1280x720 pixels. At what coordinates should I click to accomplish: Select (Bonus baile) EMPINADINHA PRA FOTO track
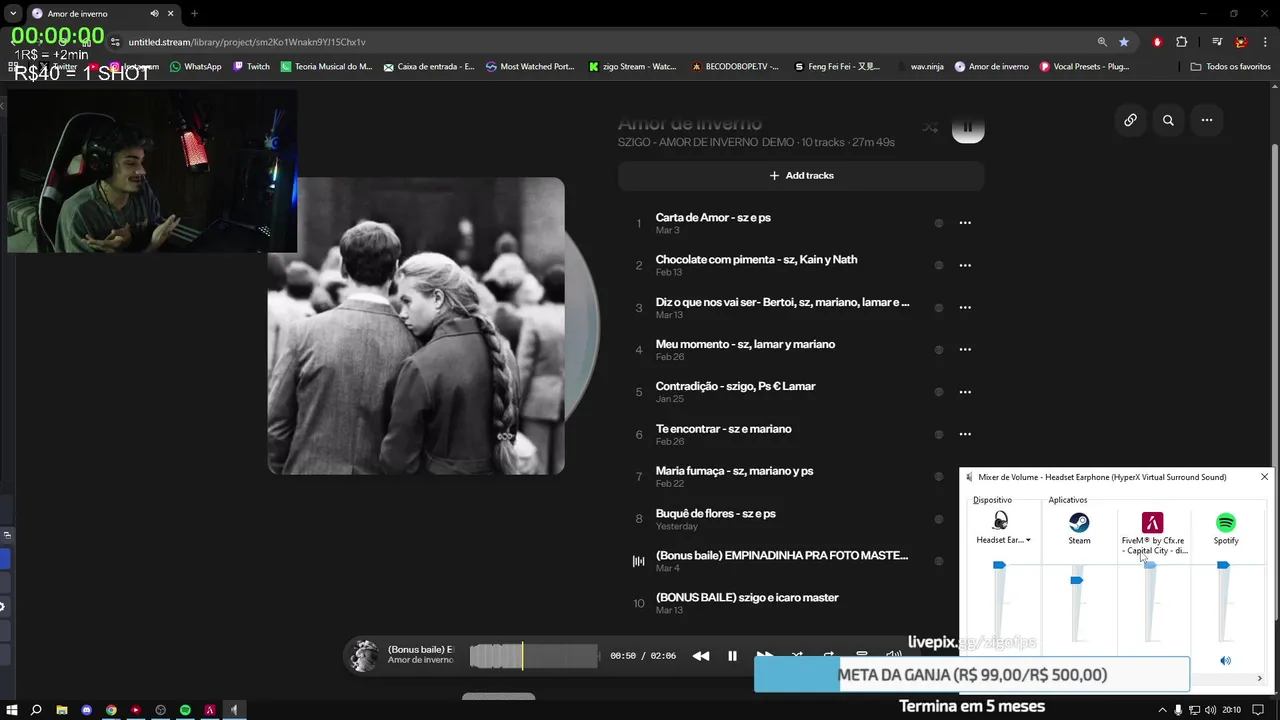[x=782, y=555]
